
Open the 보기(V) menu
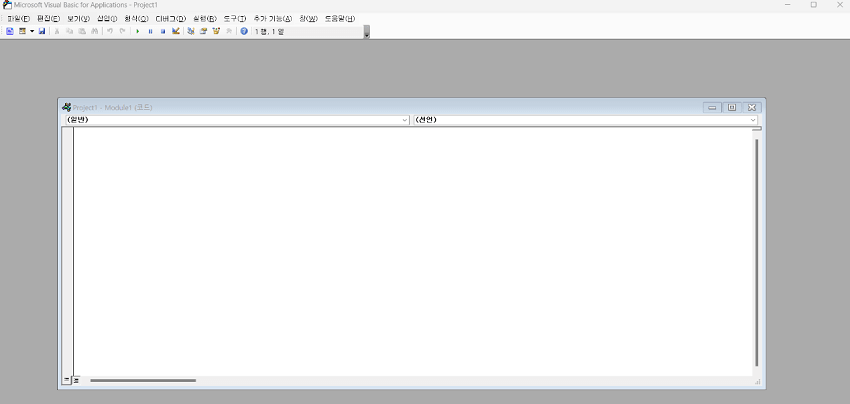tap(78, 18)
